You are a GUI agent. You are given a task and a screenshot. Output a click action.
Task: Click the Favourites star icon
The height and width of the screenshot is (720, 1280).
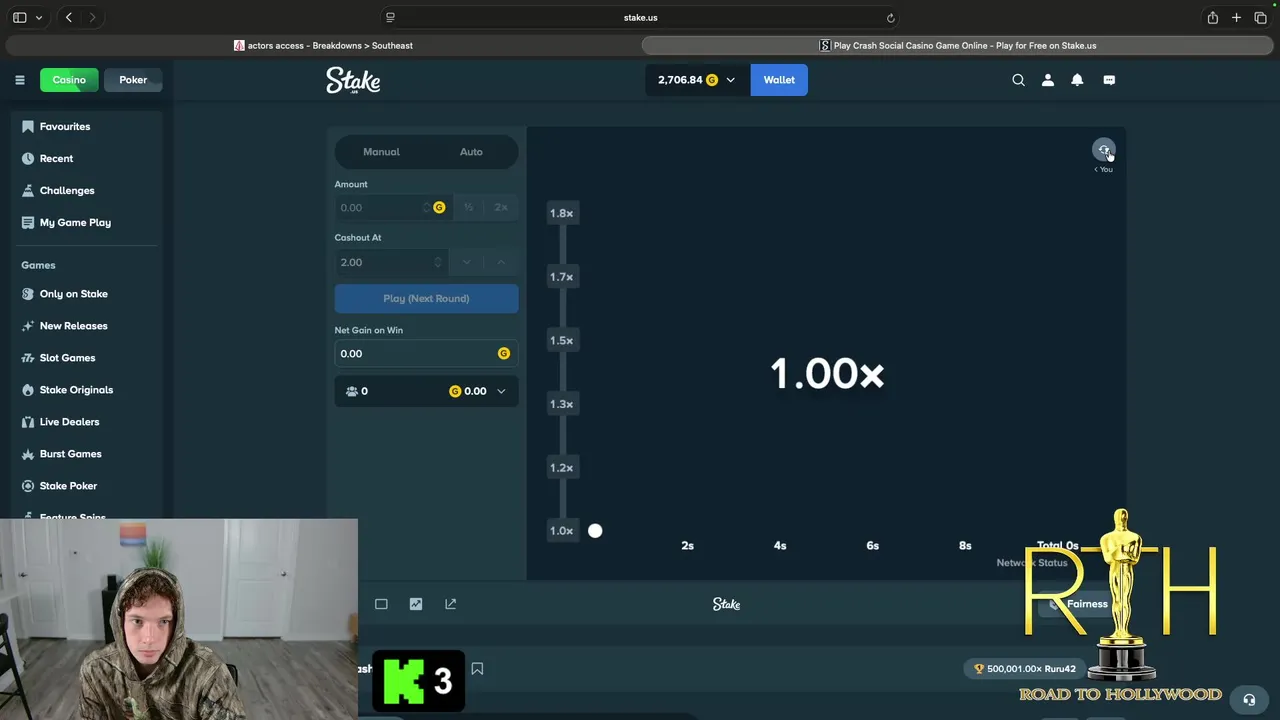[28, 127]
